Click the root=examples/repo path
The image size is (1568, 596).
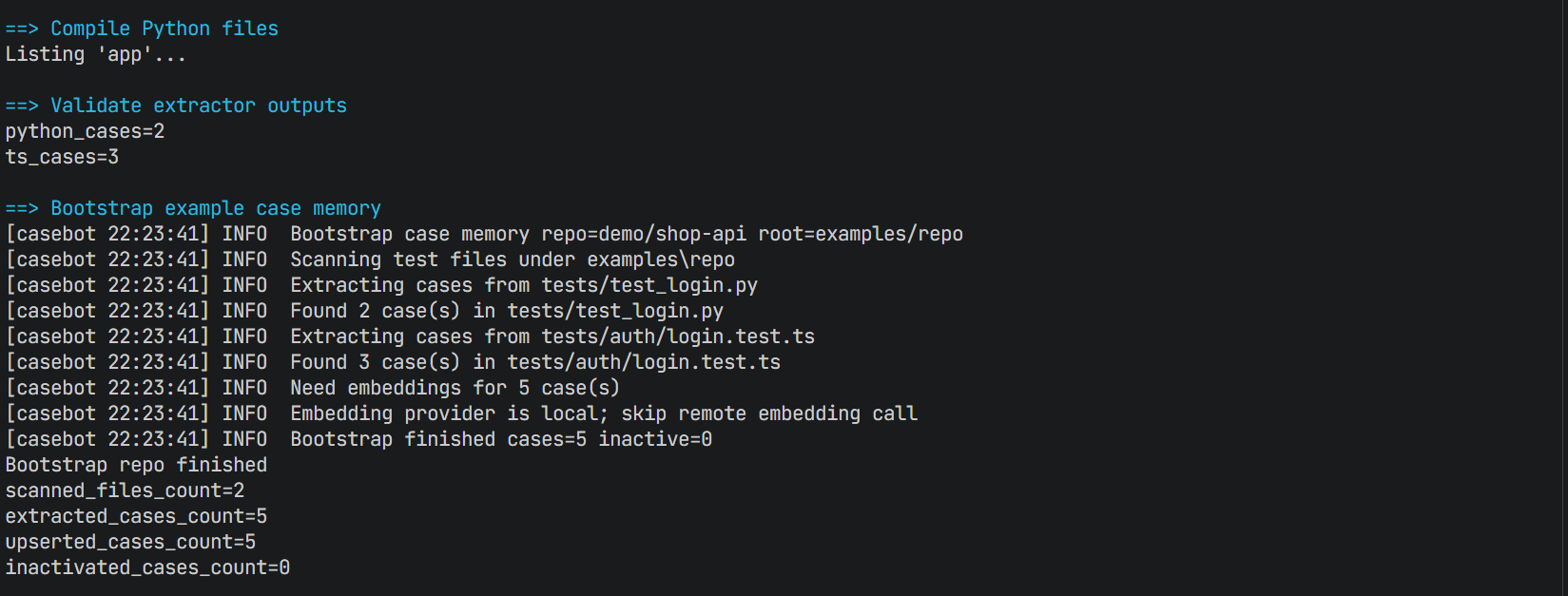(x=861, y=234)
